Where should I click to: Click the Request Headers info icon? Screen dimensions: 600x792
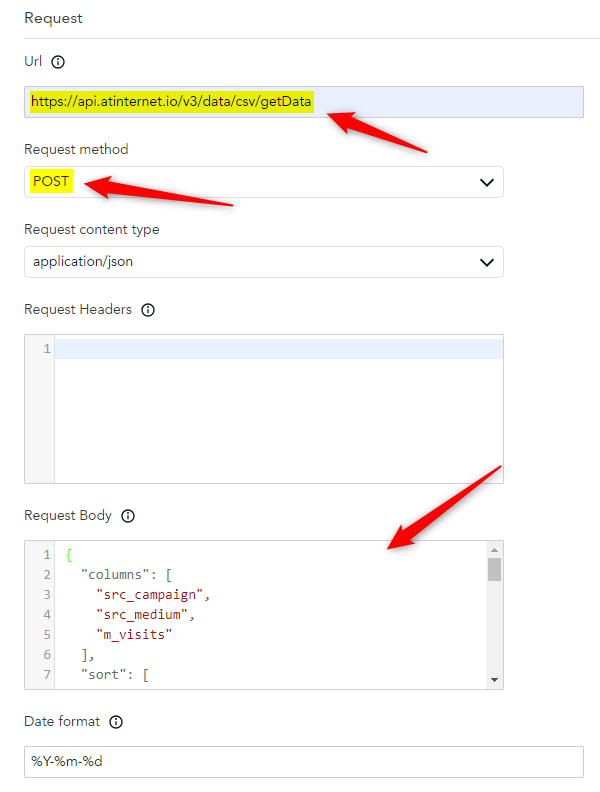click(148, 310)
